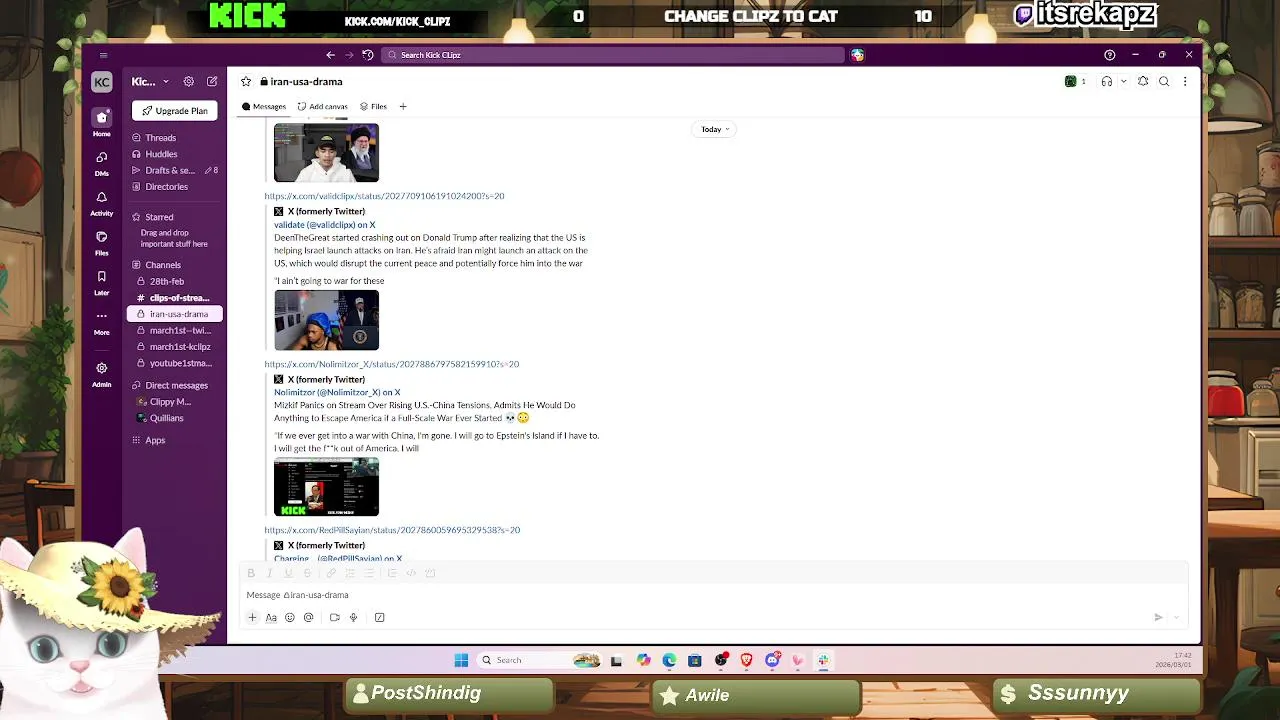
Task: Click the Add canvas tab
Action: pyautogui.click(x=322, y=106)
